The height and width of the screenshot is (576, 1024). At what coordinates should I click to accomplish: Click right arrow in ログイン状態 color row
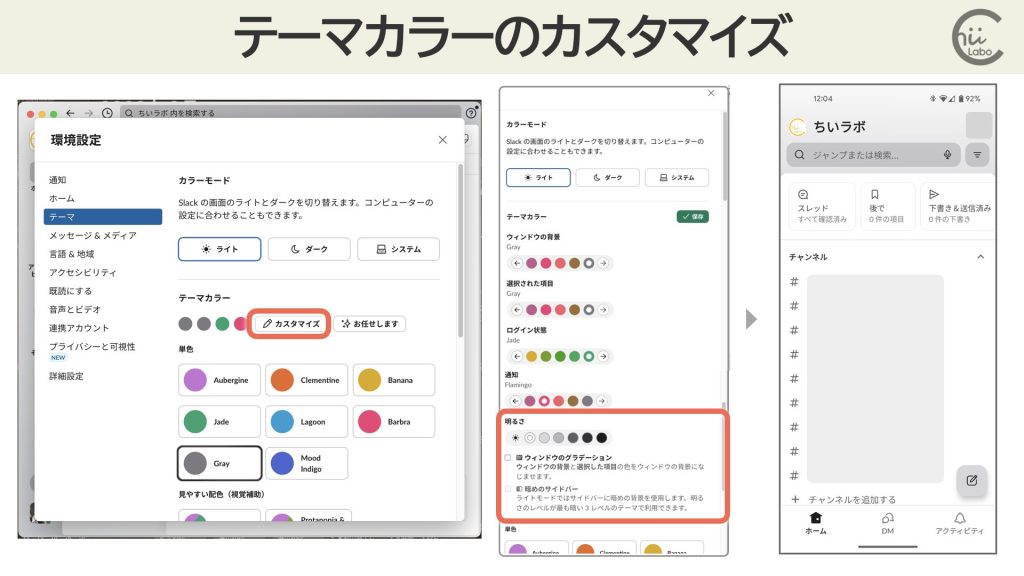coord(603,357)
